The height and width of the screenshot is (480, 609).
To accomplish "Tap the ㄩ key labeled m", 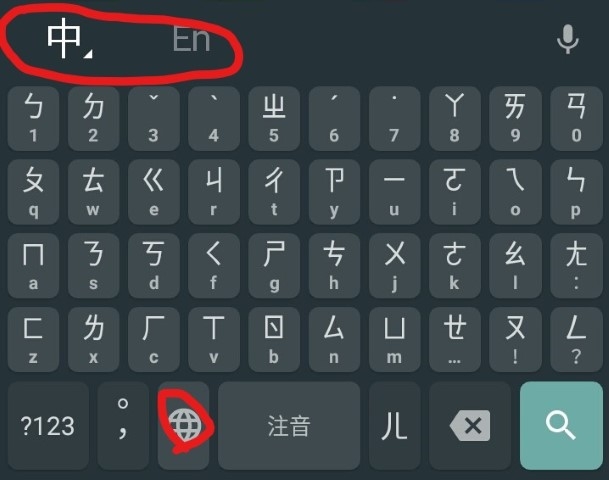I will tap(395, 340).
